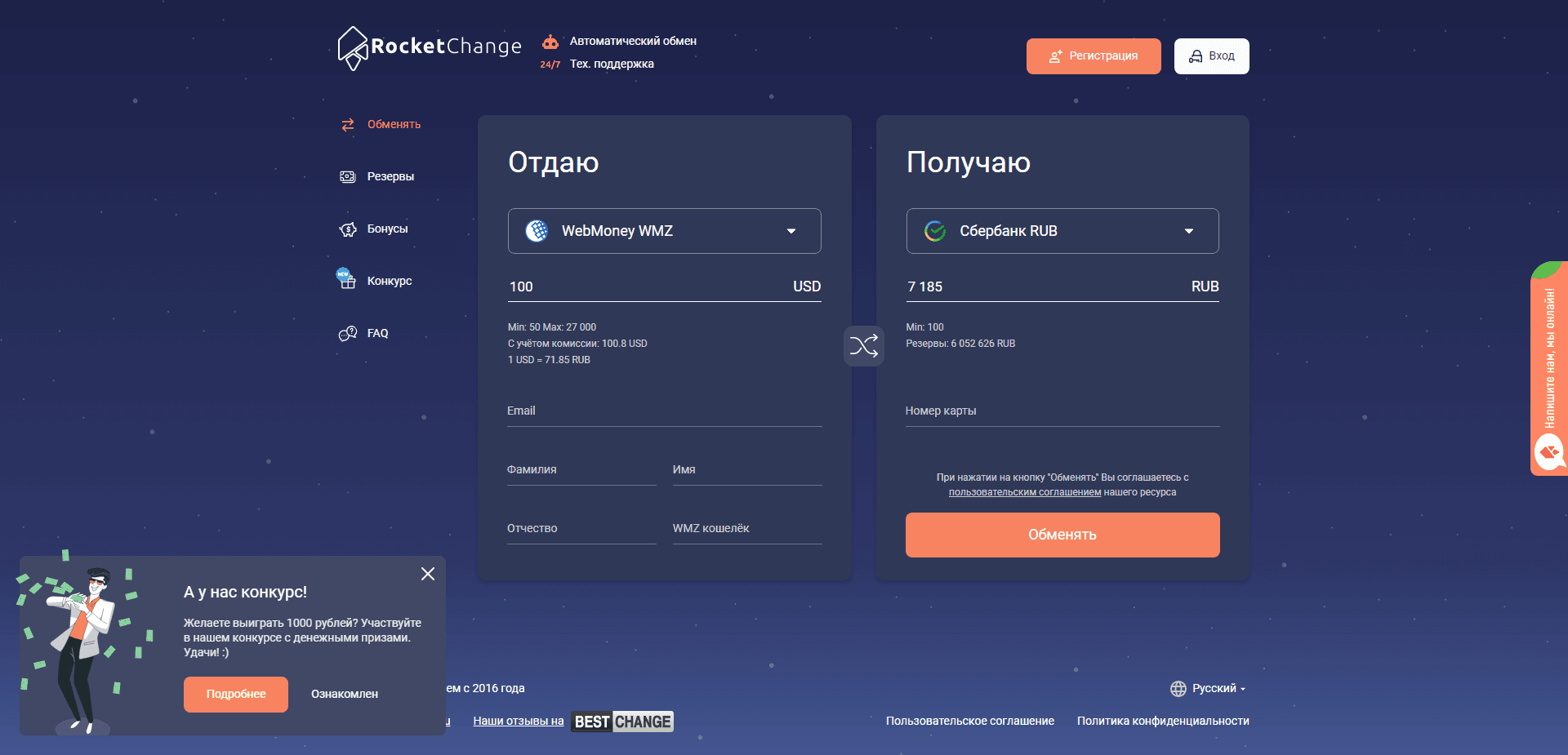
Task: Swap currencies using the shuffle arrows icon
Action: point(863,346)
